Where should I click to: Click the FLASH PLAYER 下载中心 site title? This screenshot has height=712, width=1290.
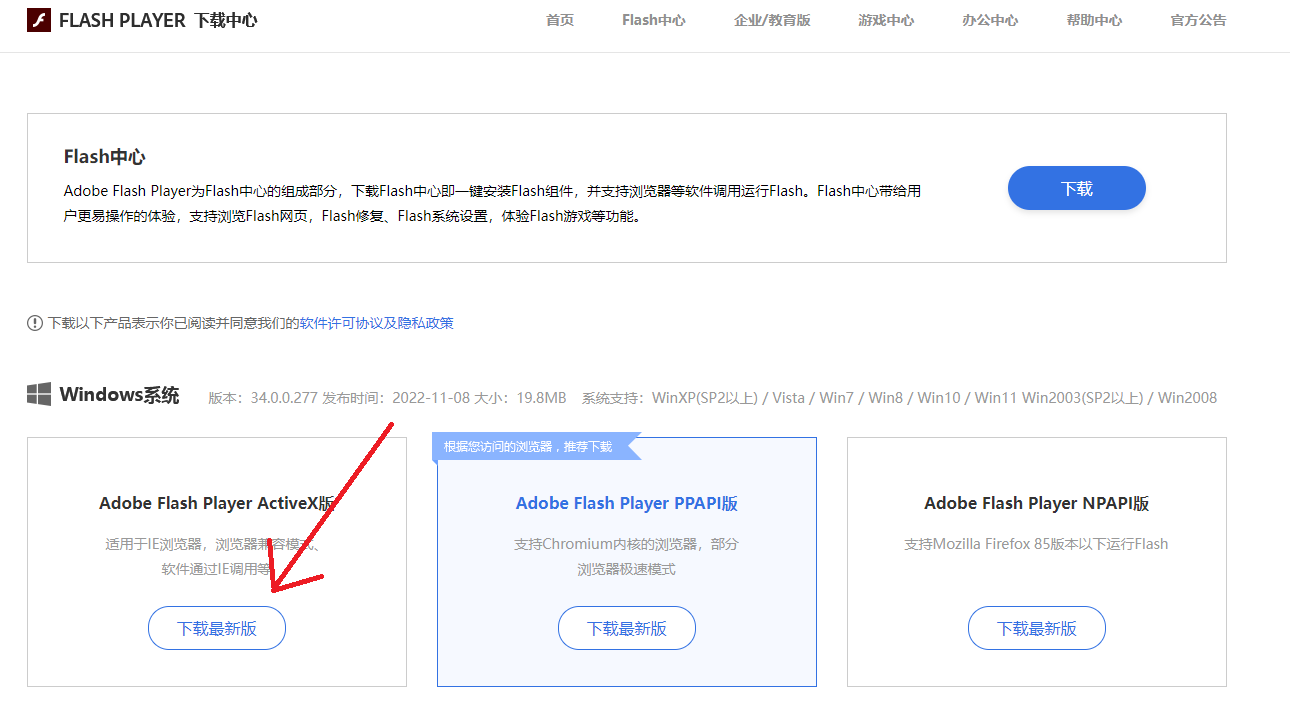158,20
